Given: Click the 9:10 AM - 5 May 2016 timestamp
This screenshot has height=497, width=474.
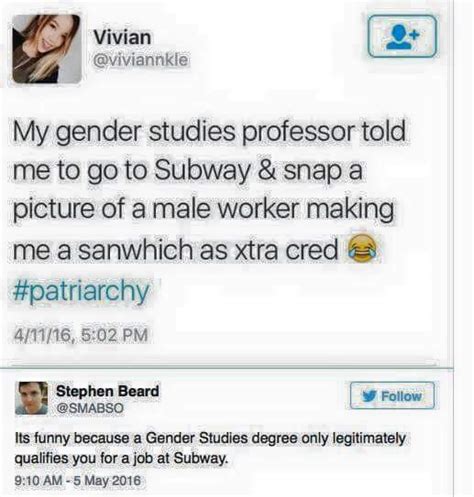Looking at the screenshot, I should 78,480.
